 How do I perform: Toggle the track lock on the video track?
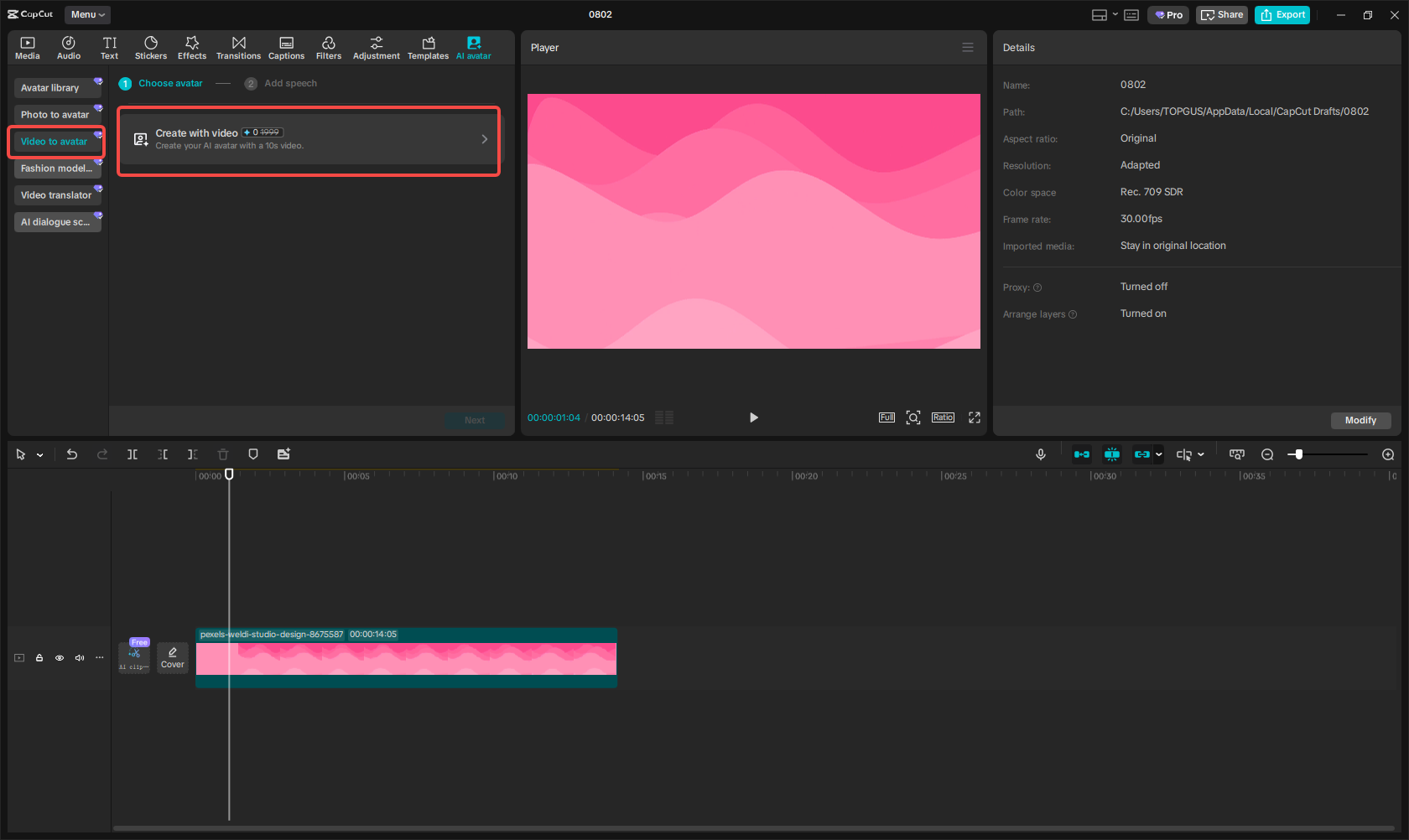click(x=39, y=657)
